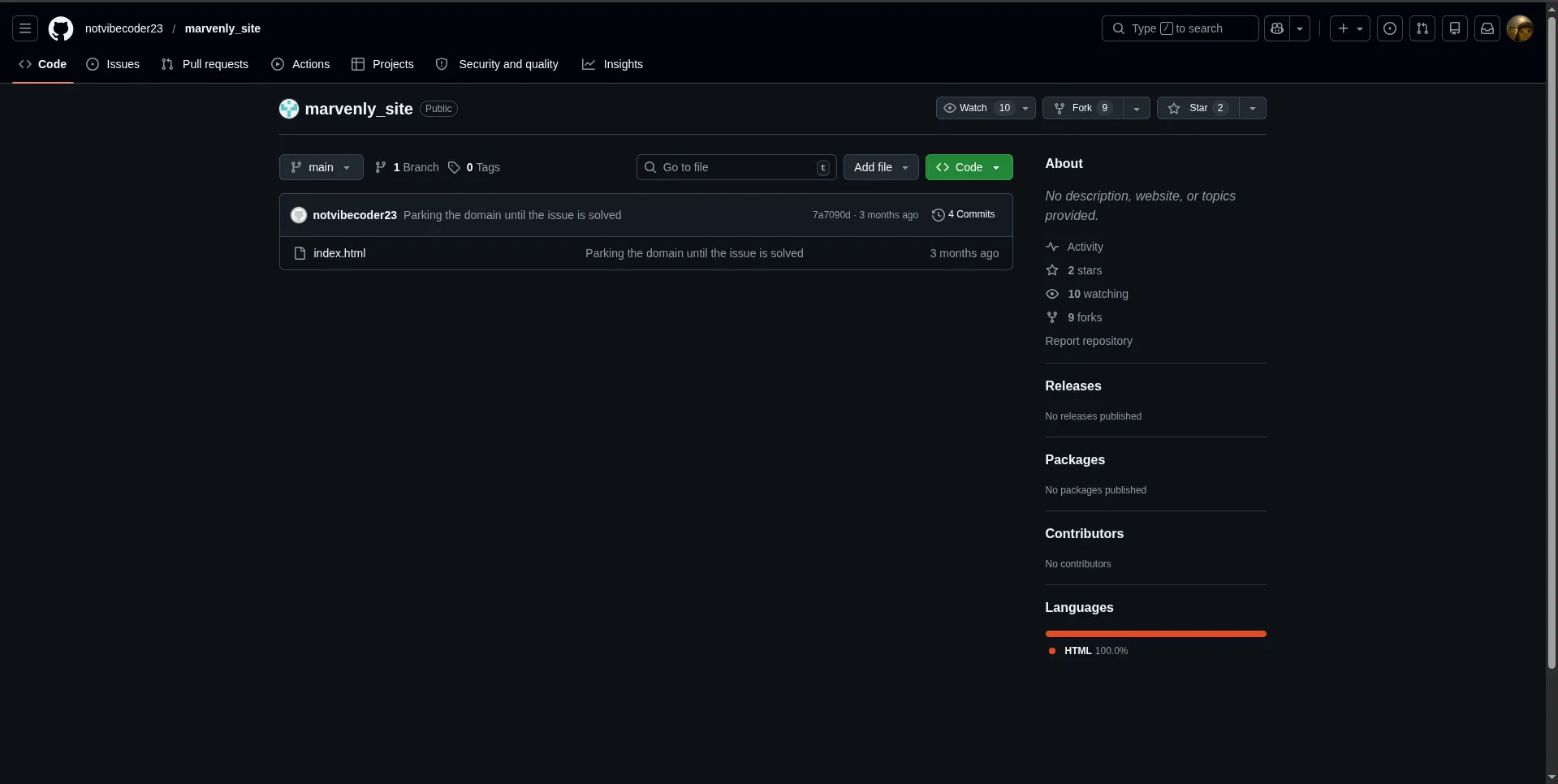
Task: Open the notifications inbox
Action: [x=1487, y=28]
